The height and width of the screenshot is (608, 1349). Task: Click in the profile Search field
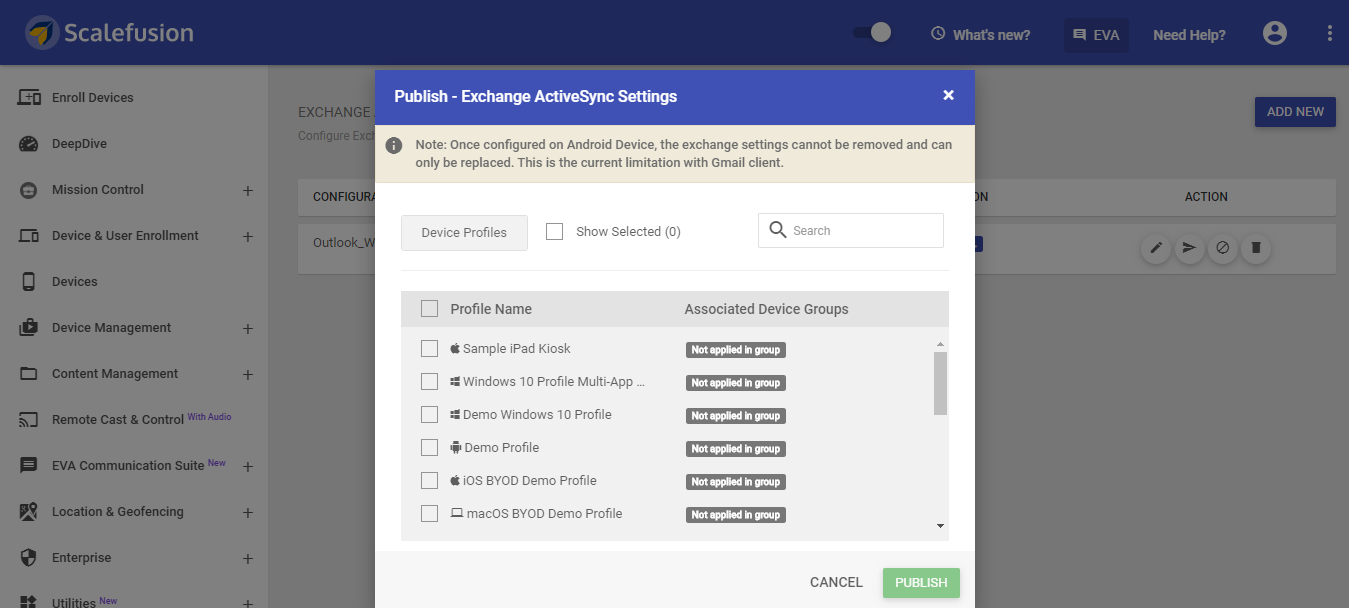click(851, 230)
